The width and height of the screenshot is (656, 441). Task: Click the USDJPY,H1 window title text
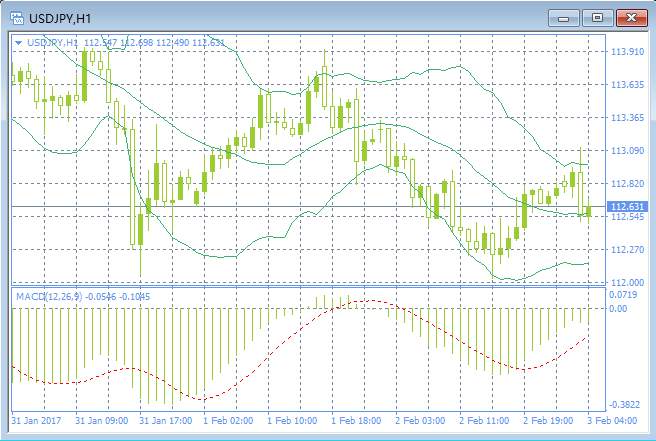(59, 18)
